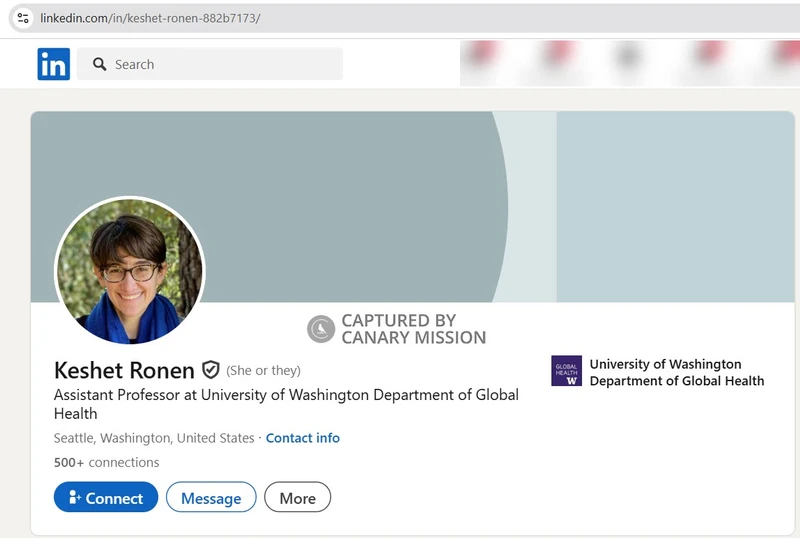
Task: Open University of Washington Department link
Action: point(677,372)
